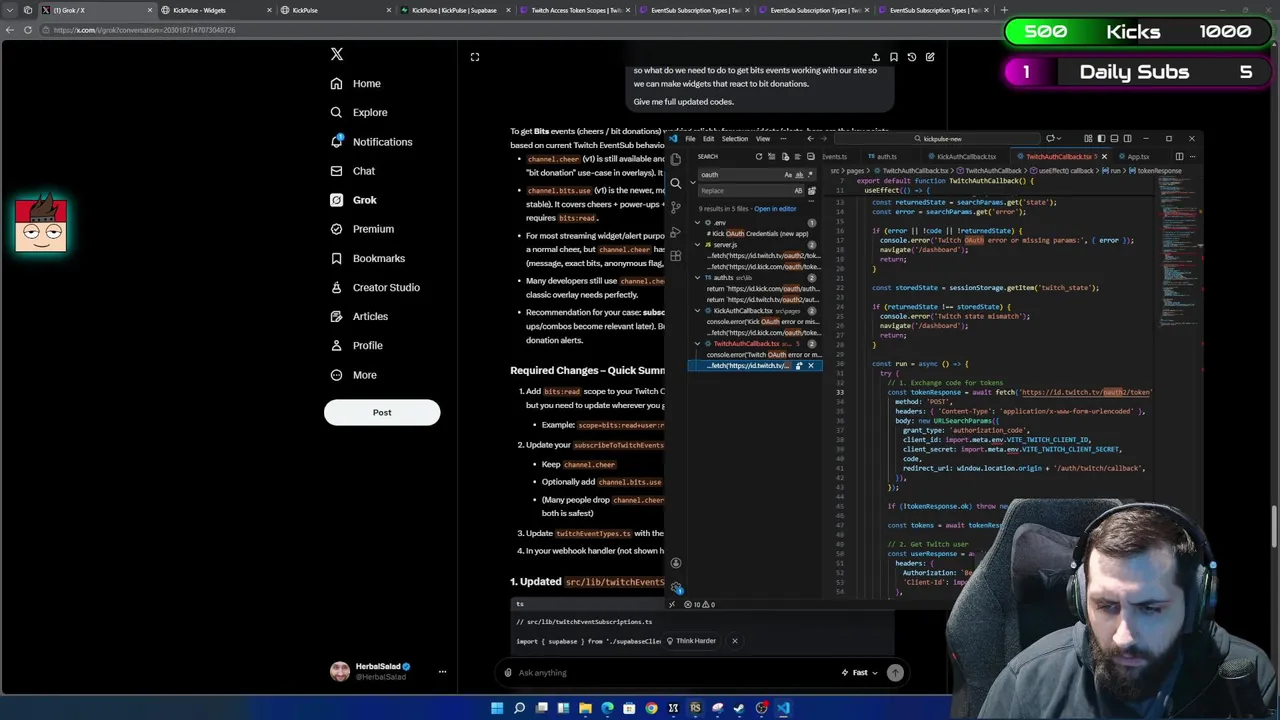The height and width of the screenshot is (720, 1280).
Task: Toggle the View as Tree option for results
Action: click(798, 156)
